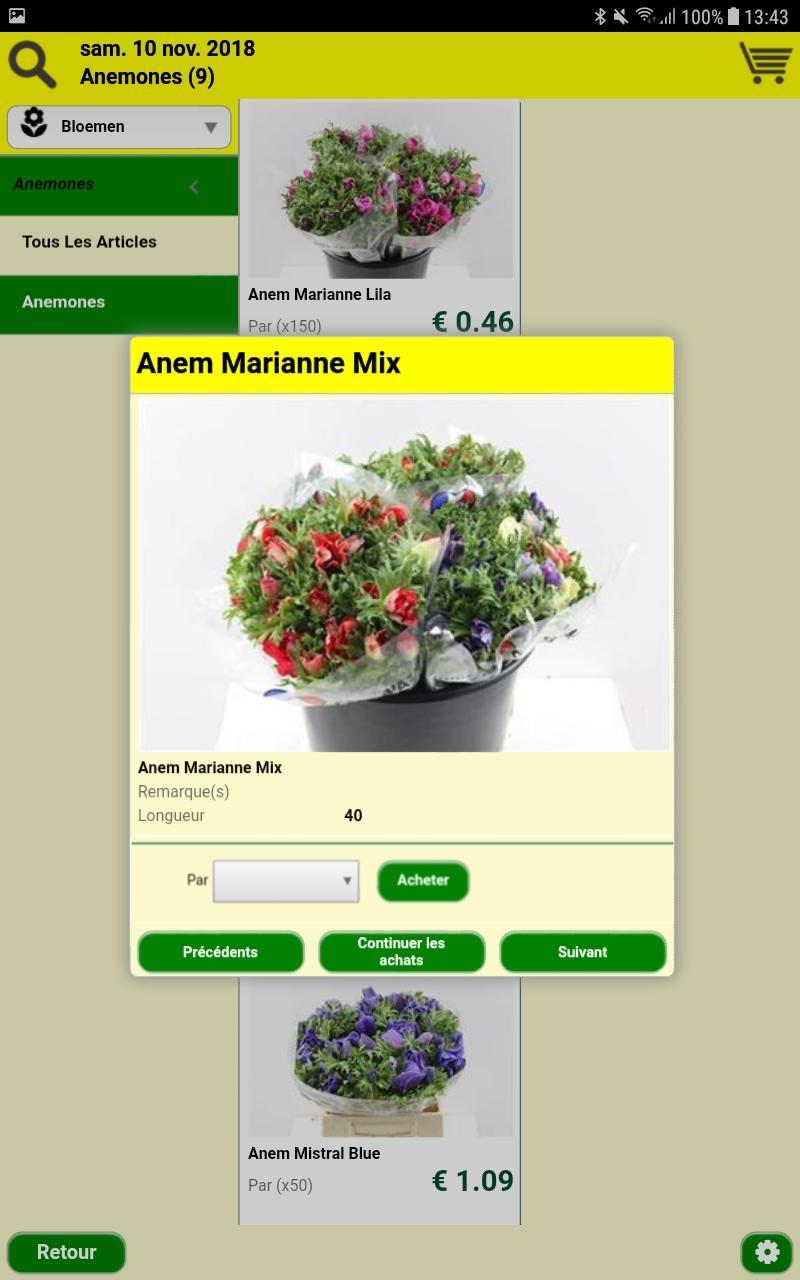
Task: Tap the notification image icon in status bar
Action: click(17, 16)
